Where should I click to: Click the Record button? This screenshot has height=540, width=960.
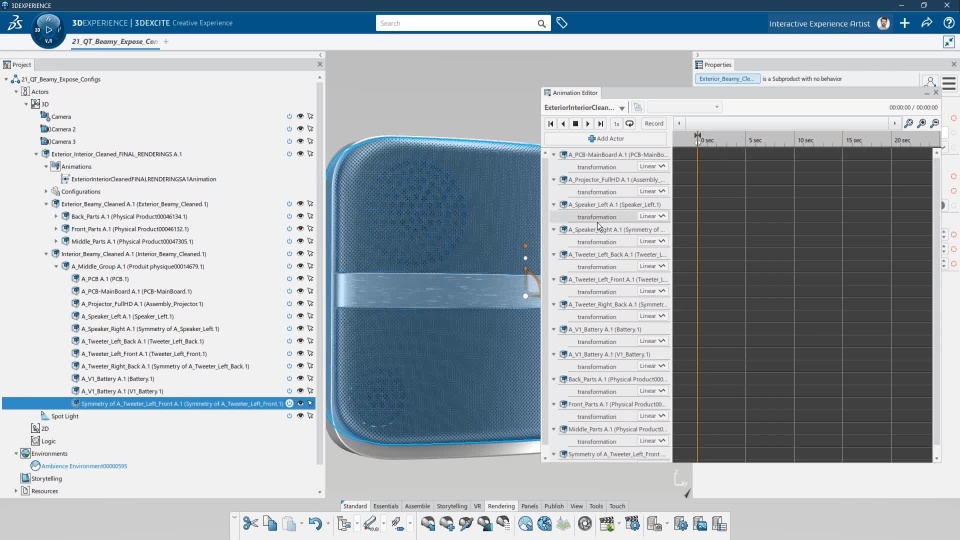(653, 124)
